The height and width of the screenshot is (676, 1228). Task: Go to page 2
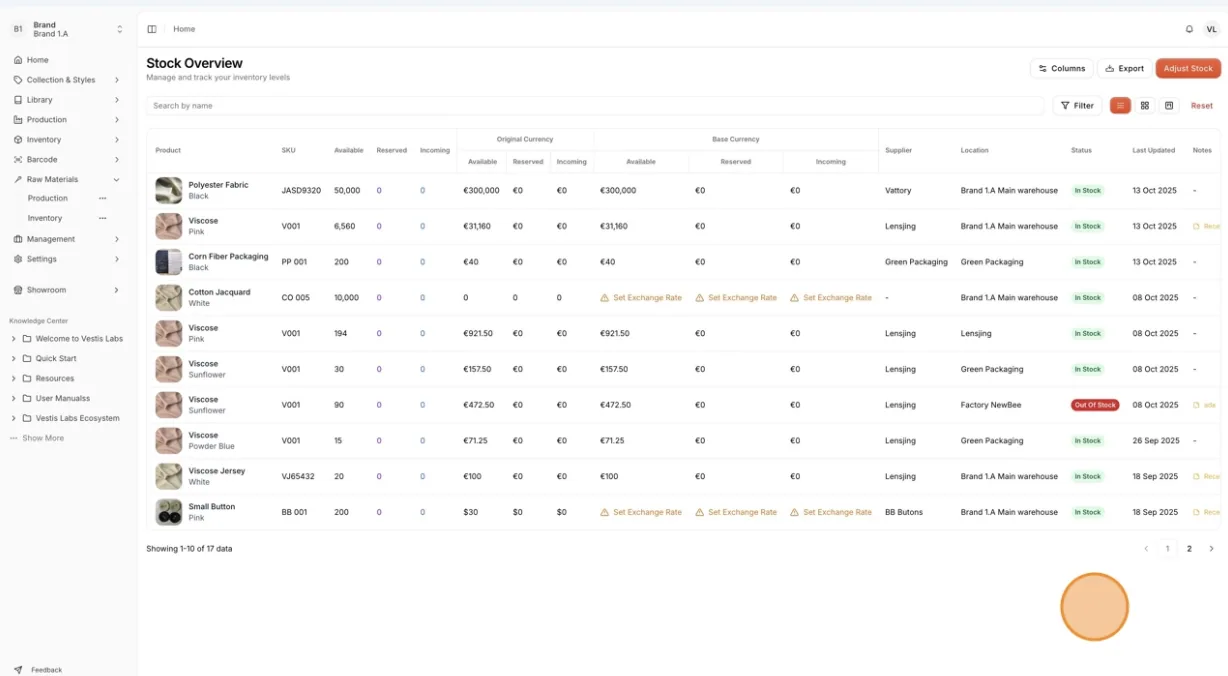[x=1189, y=549]
